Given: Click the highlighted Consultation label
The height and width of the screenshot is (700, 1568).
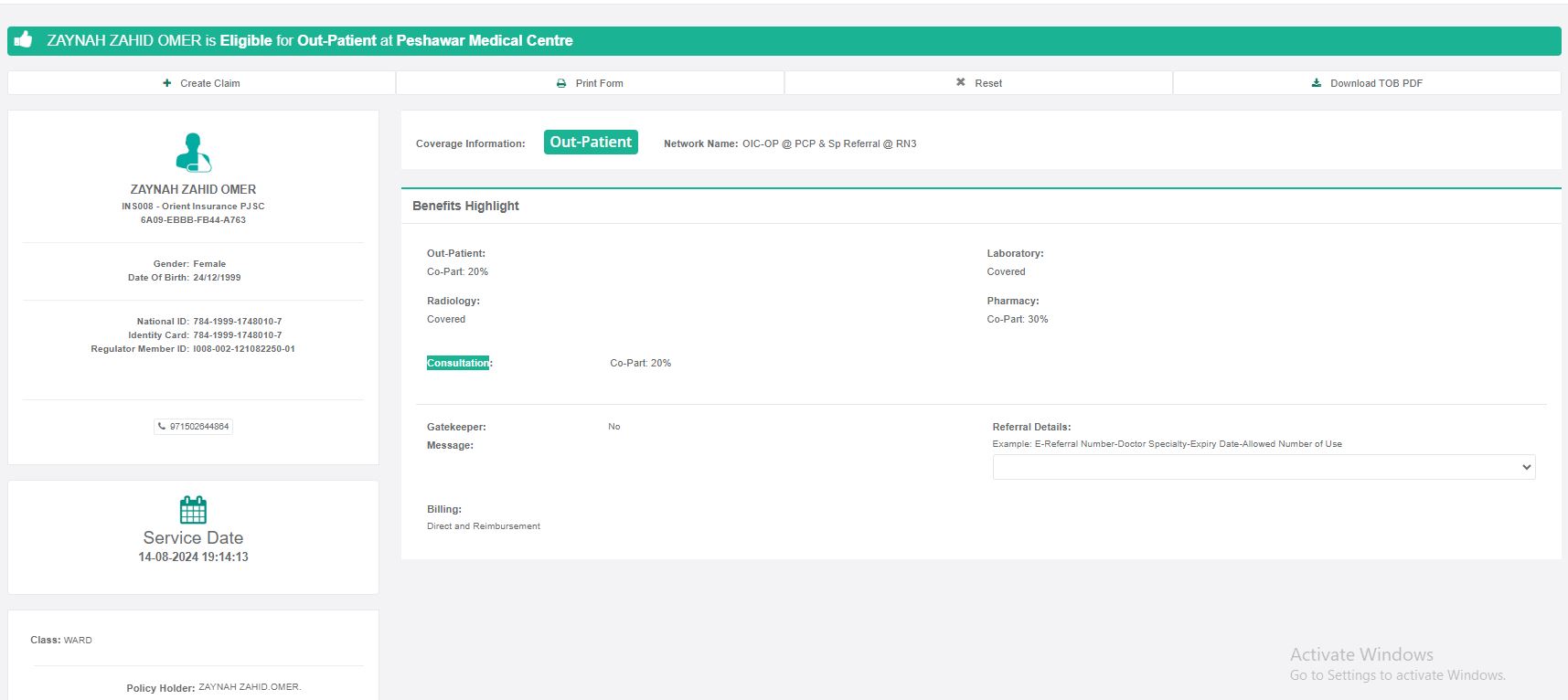Looking at the screenshot, I should (458, 363).
